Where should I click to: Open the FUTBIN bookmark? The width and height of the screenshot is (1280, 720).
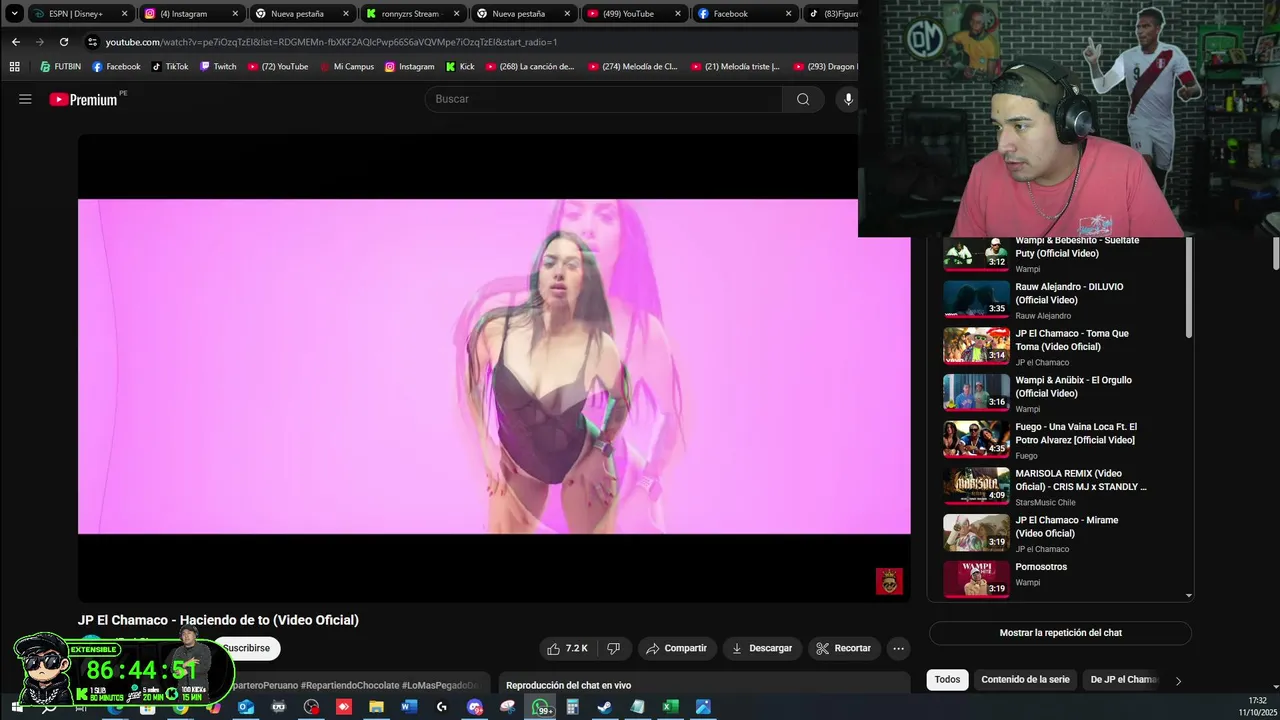point(61,67)
